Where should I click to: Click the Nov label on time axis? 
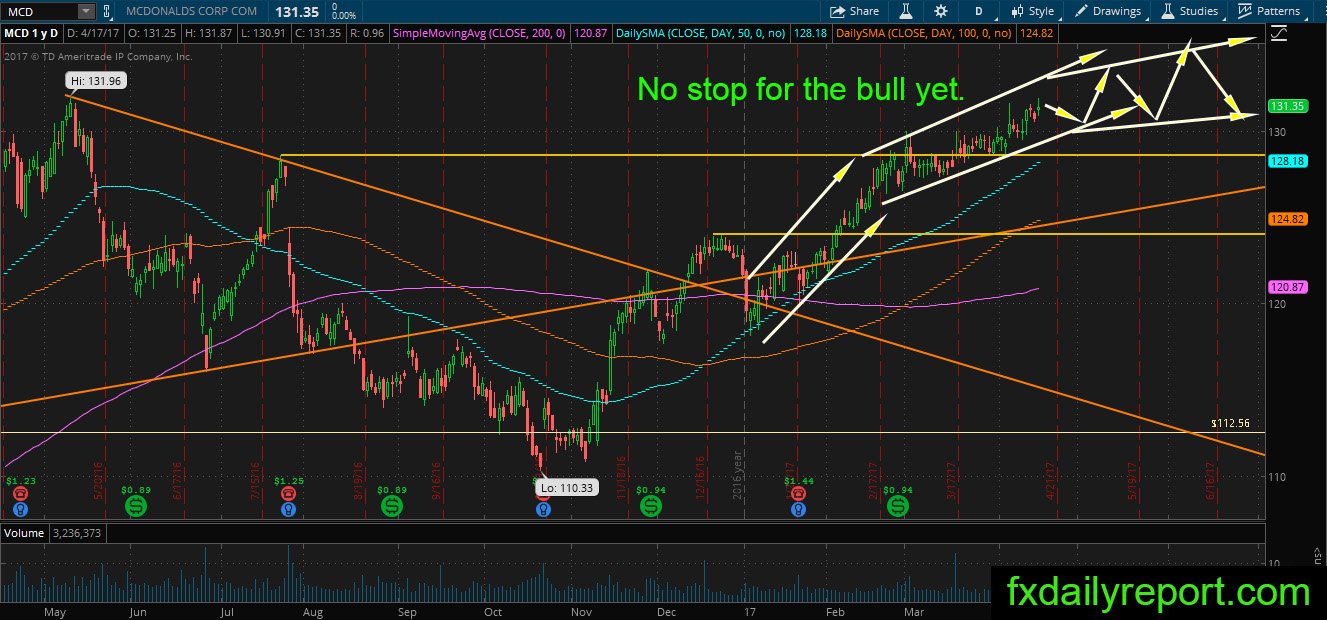pos(581,610)
